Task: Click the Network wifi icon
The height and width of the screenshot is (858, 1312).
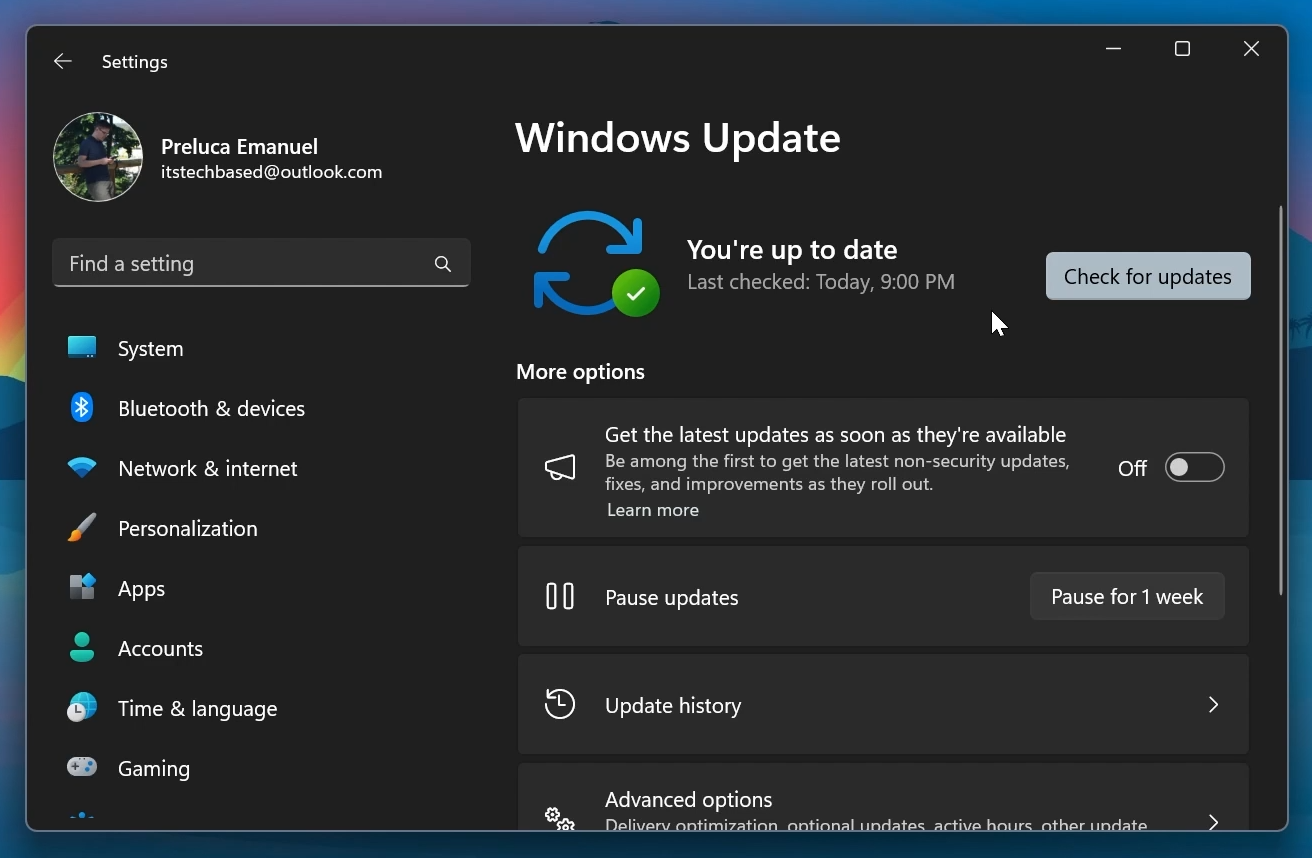Action: [82, 468]
